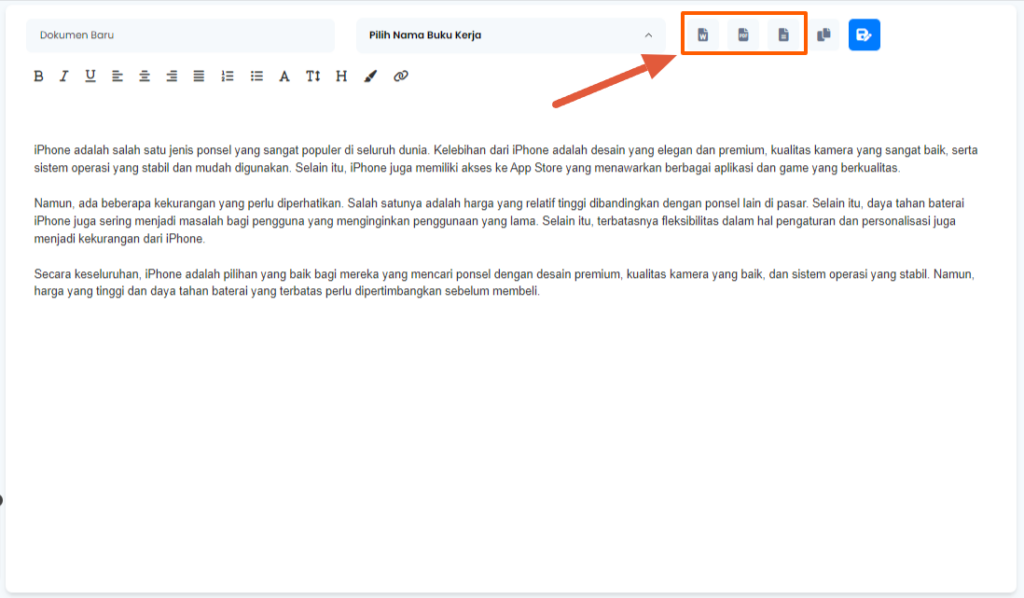
Task: Click the paragraph beginning 'Namun, ada beberapa kekurangan'
Action: point(499,221)
